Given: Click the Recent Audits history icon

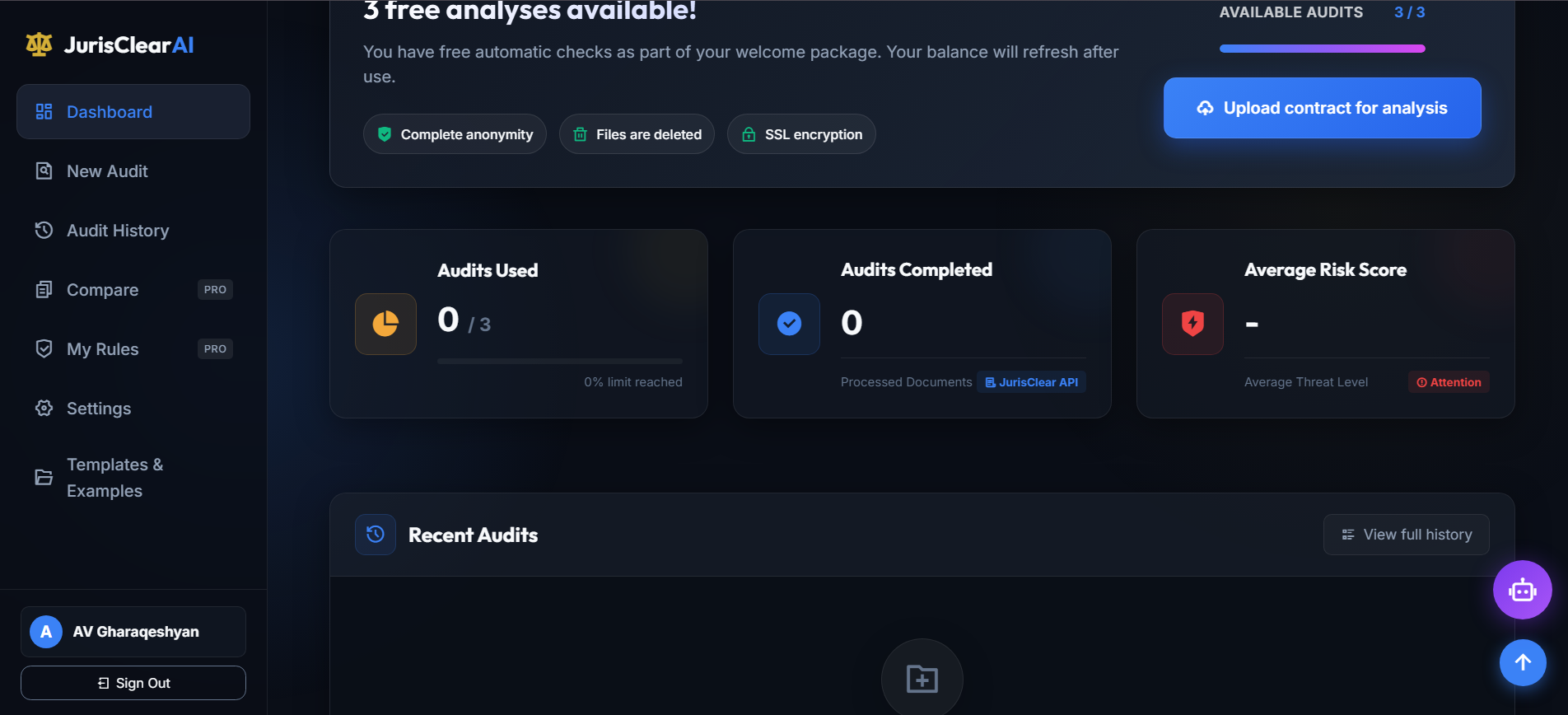Looking at the screenshot, I should point(376,535).
